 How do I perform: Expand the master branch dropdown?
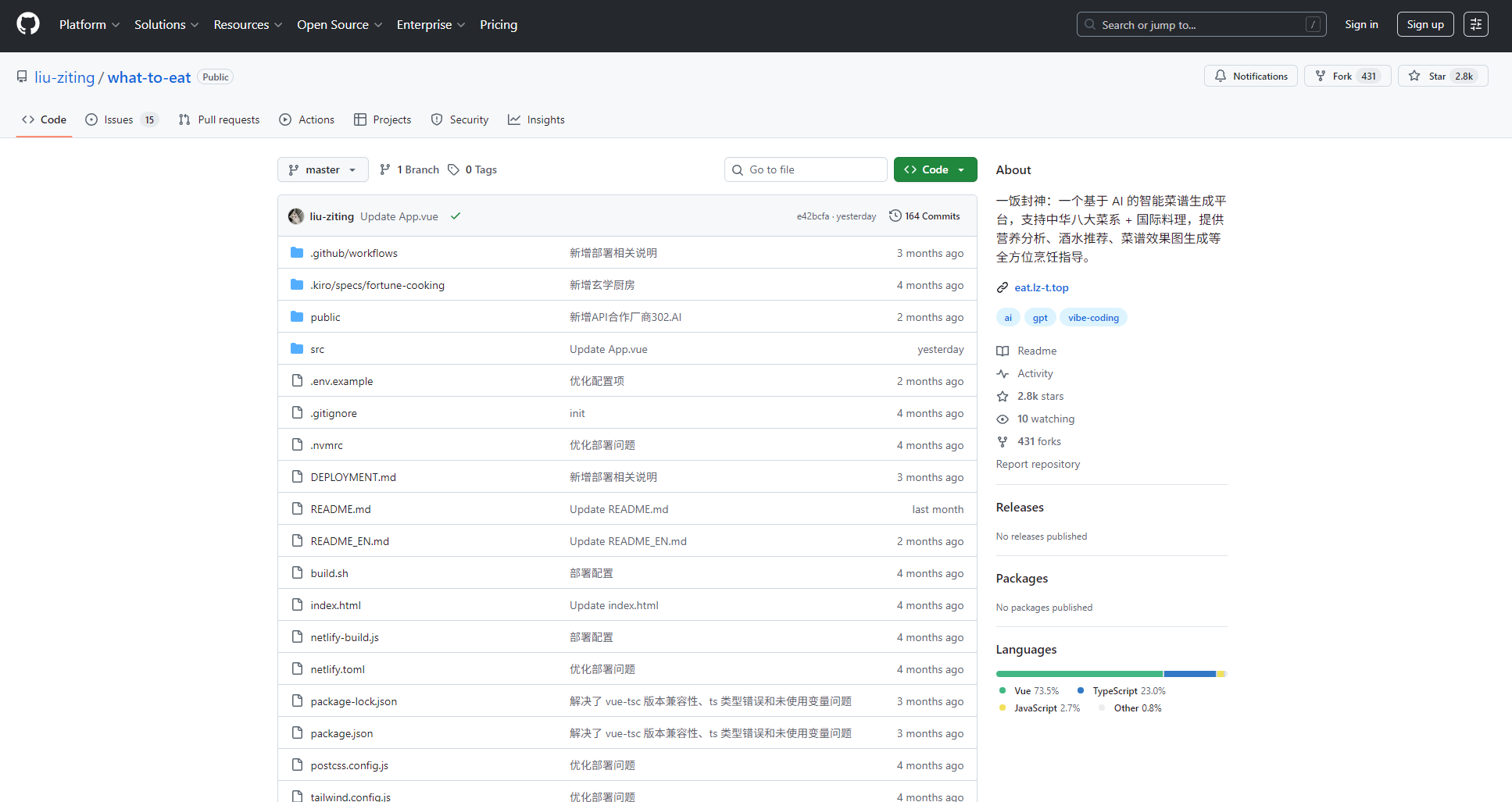point(322,169)
